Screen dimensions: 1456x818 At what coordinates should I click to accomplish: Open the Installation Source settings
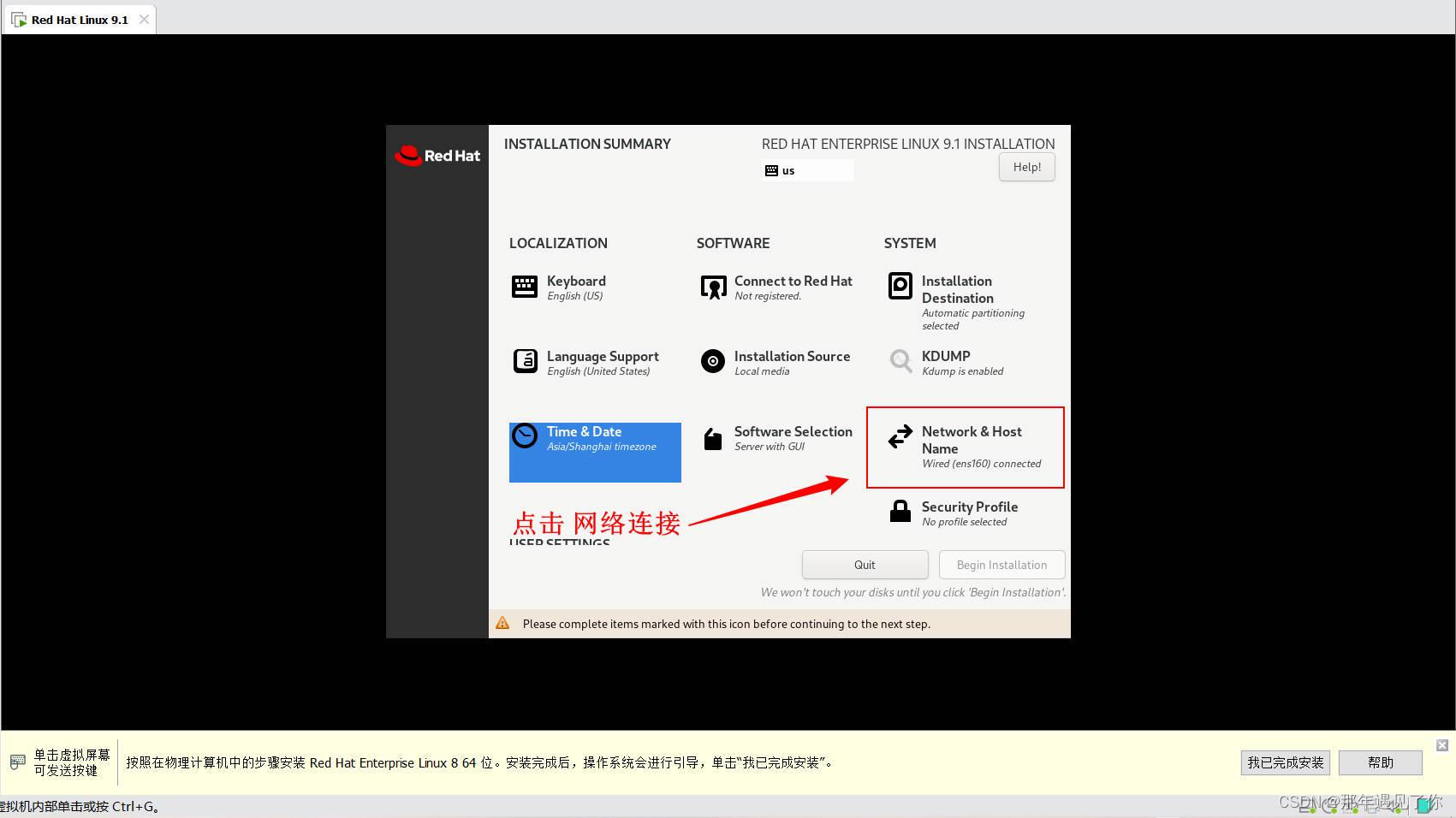click(791, 363)
